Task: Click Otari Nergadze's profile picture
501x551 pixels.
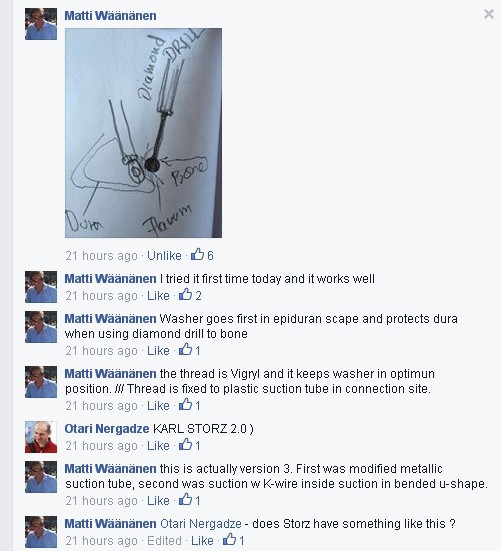Action: click(x=41, y=437)
